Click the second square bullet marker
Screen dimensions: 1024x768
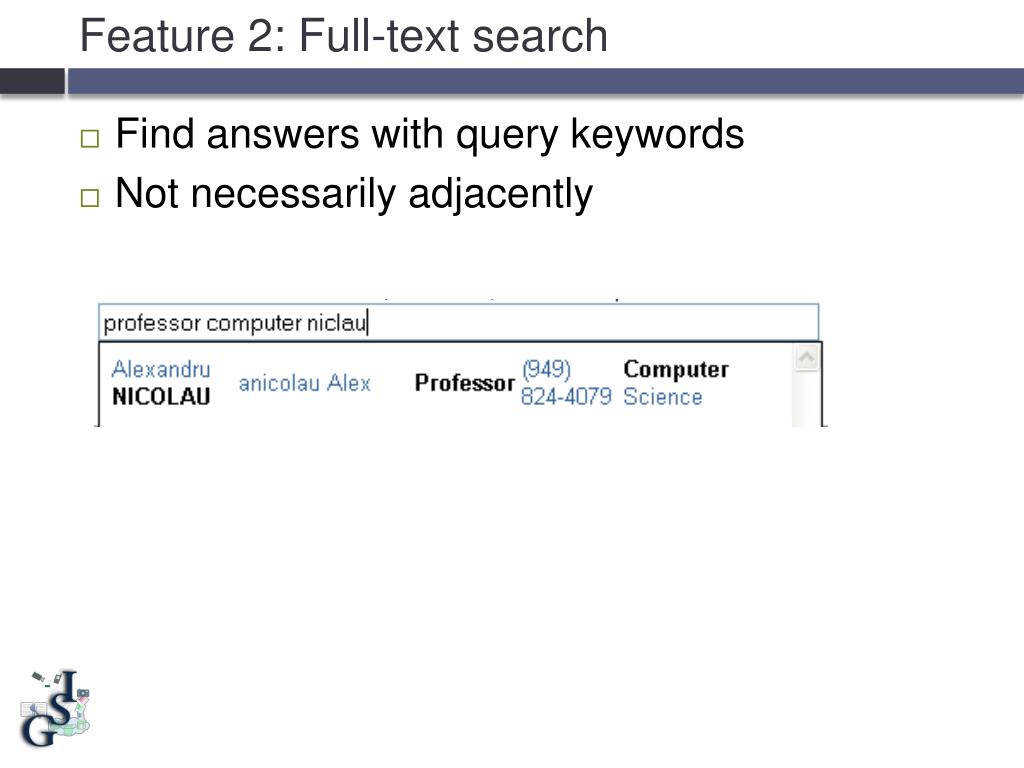click(x=89, y=197)
